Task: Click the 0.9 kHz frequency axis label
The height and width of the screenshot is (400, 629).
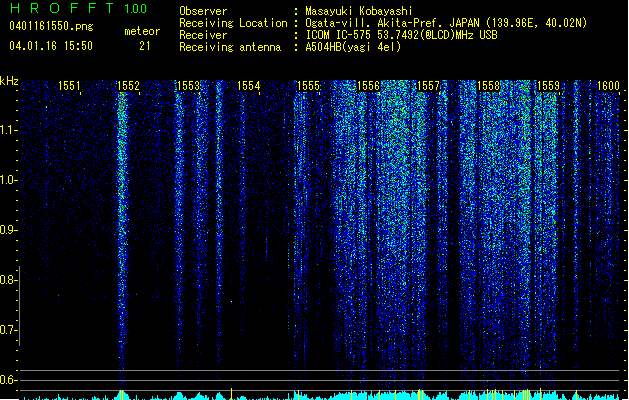Action: point(8,230)
